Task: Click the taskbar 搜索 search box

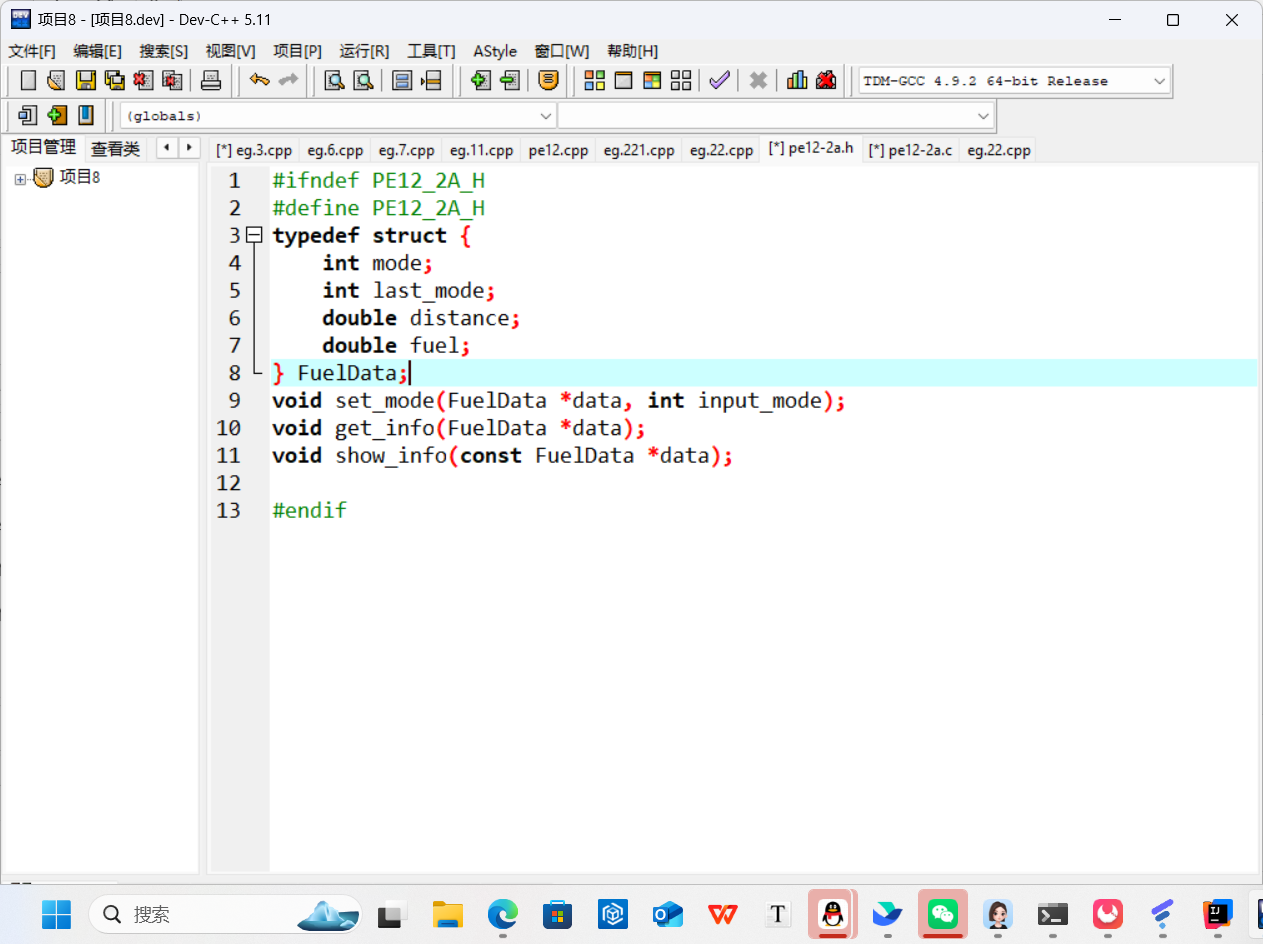Action: (x=225, y=914)
